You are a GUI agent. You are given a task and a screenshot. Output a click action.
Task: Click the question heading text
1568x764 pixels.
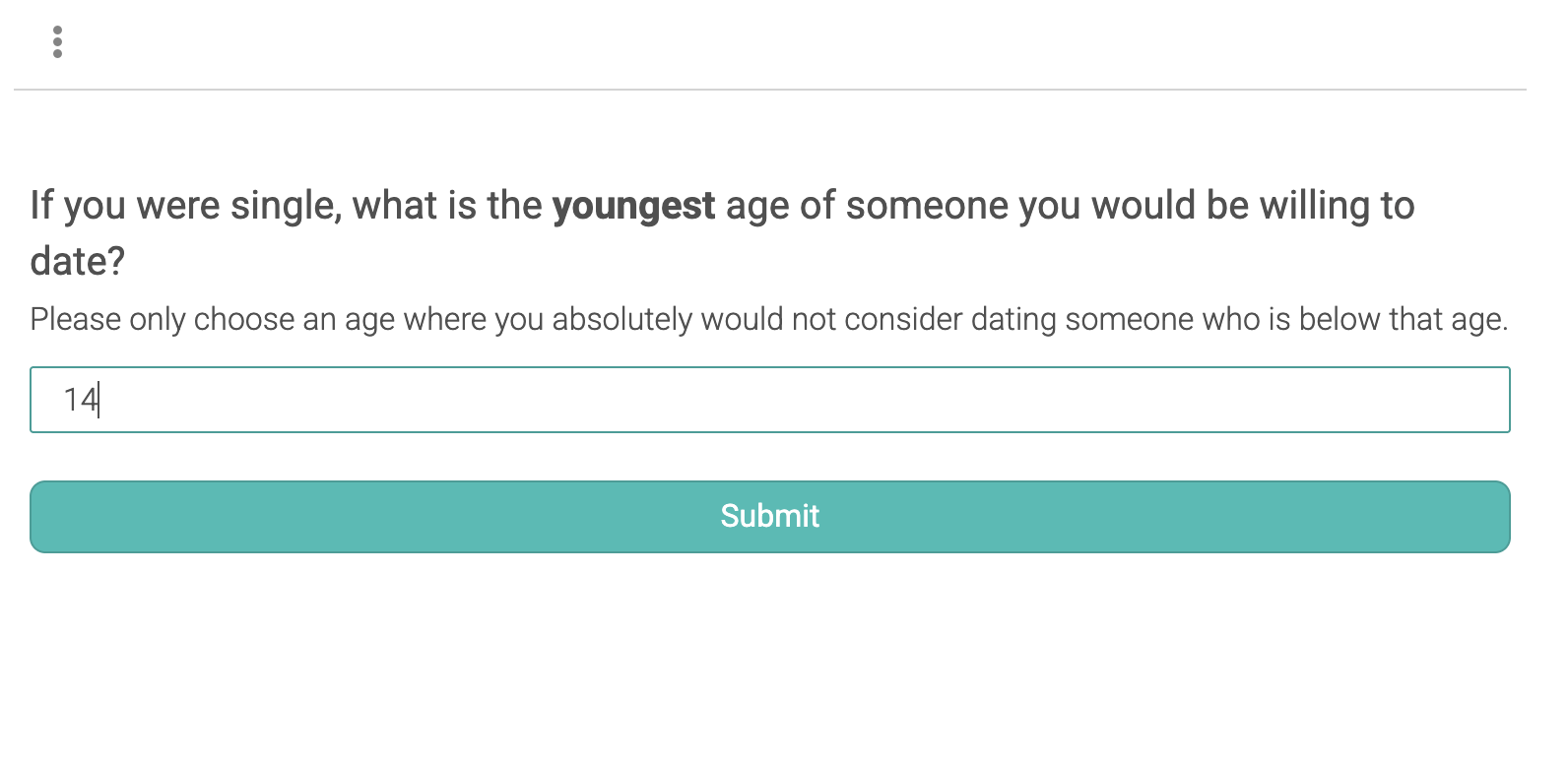point(722,233)
